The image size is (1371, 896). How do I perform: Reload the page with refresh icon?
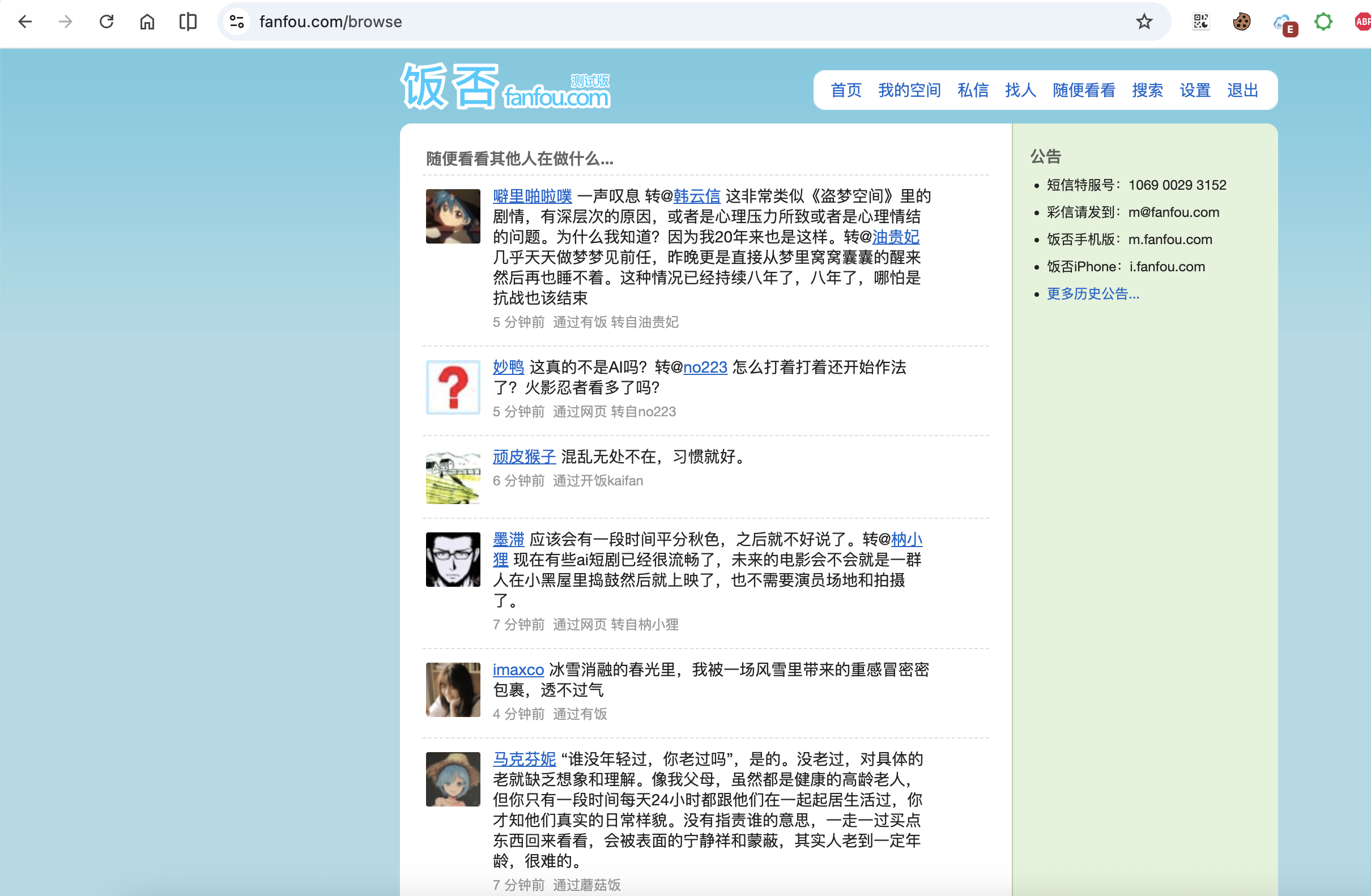107,22
